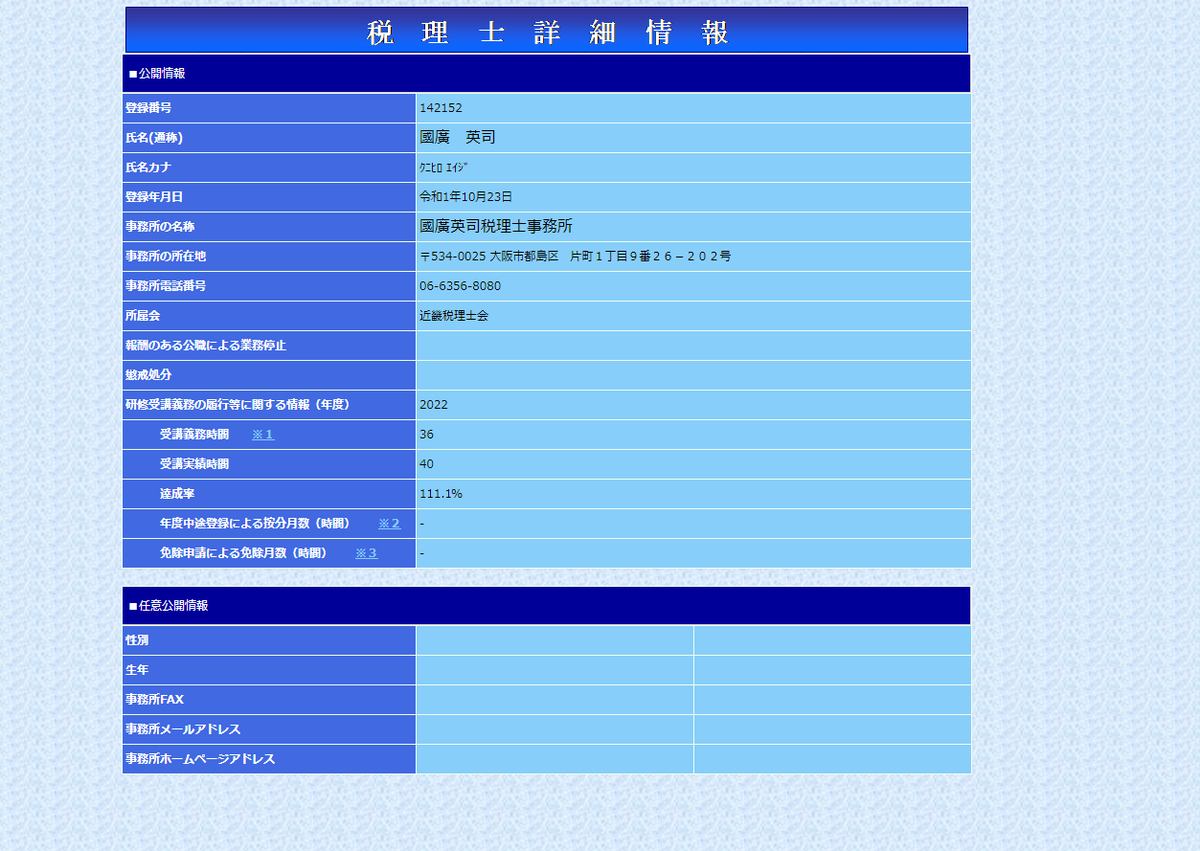Click the 所属会 label

(x=143, y=316)
